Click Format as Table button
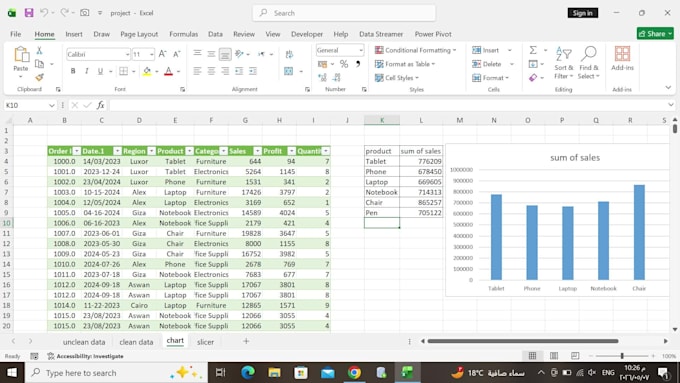Viewport: 680px width, 383px height. coord(405,64)
